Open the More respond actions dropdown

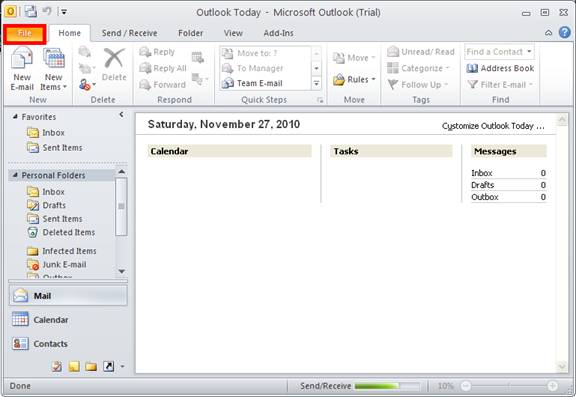[200, 79]
